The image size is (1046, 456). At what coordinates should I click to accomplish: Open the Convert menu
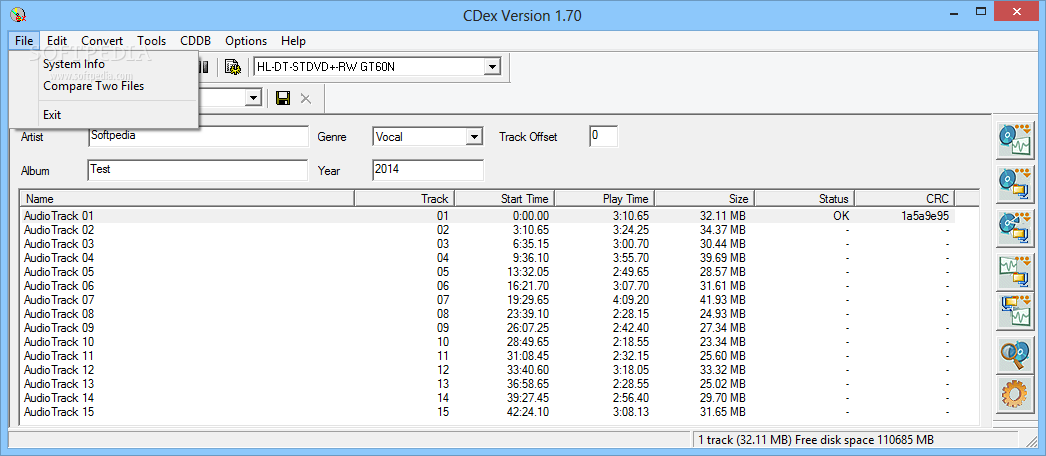(102, 41)
